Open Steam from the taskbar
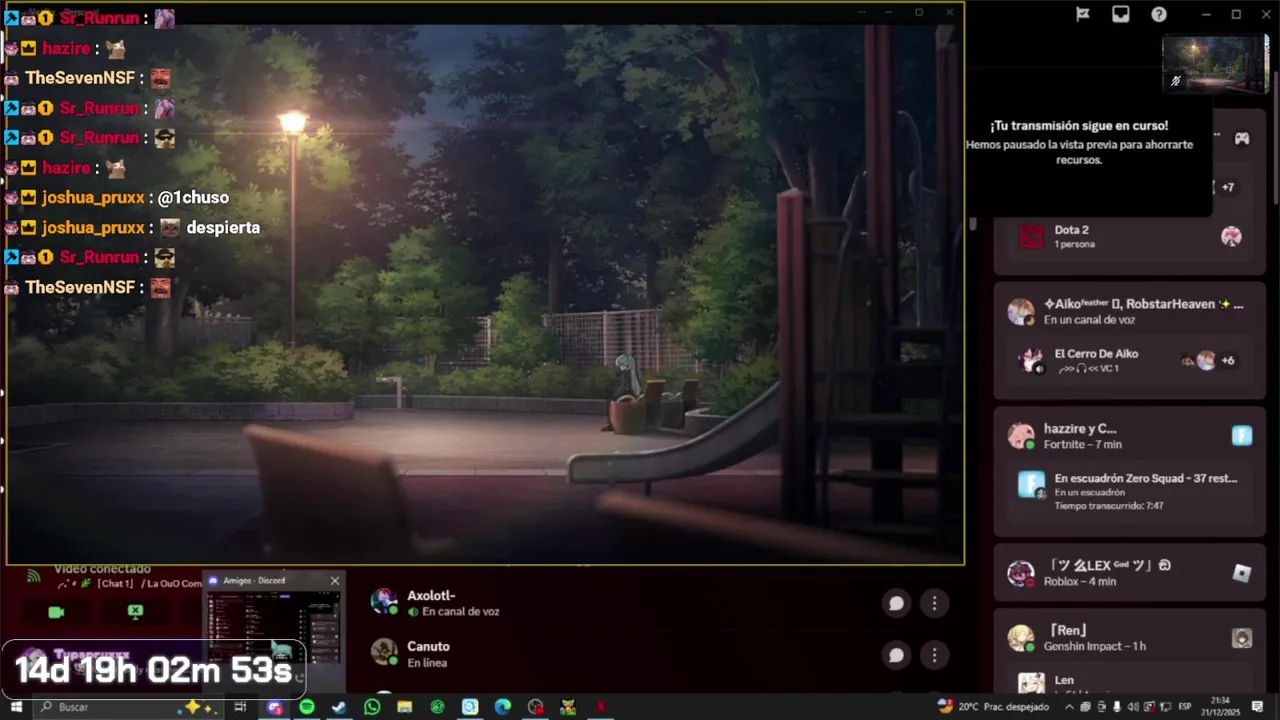Image resolution: width=1280 pixels, height=720 pixels. pos(339,707)
